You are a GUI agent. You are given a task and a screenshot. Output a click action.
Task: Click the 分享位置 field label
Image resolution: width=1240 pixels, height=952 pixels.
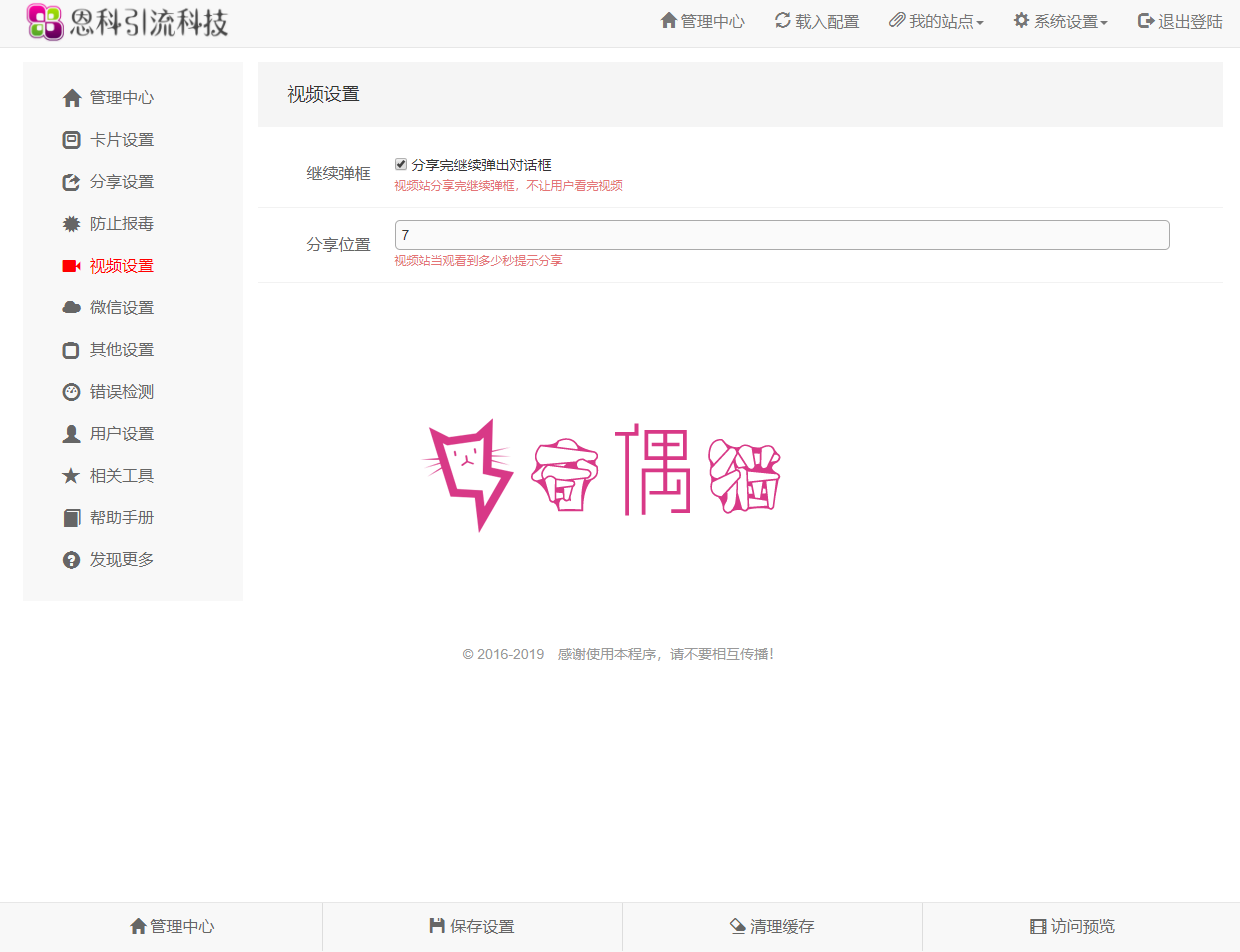click(338, 245)
